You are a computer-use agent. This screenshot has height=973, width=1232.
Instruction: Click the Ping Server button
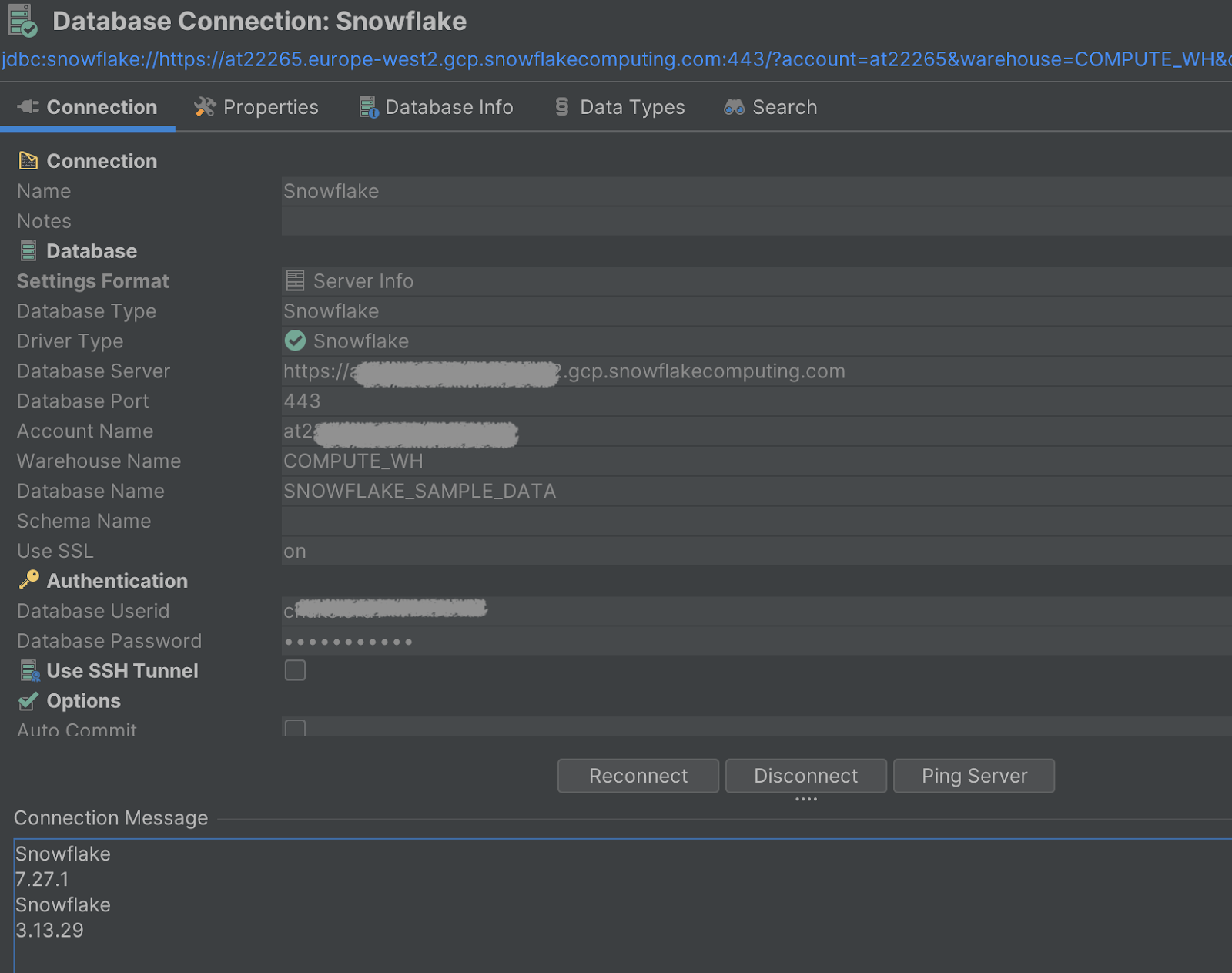tap(973, 776)
